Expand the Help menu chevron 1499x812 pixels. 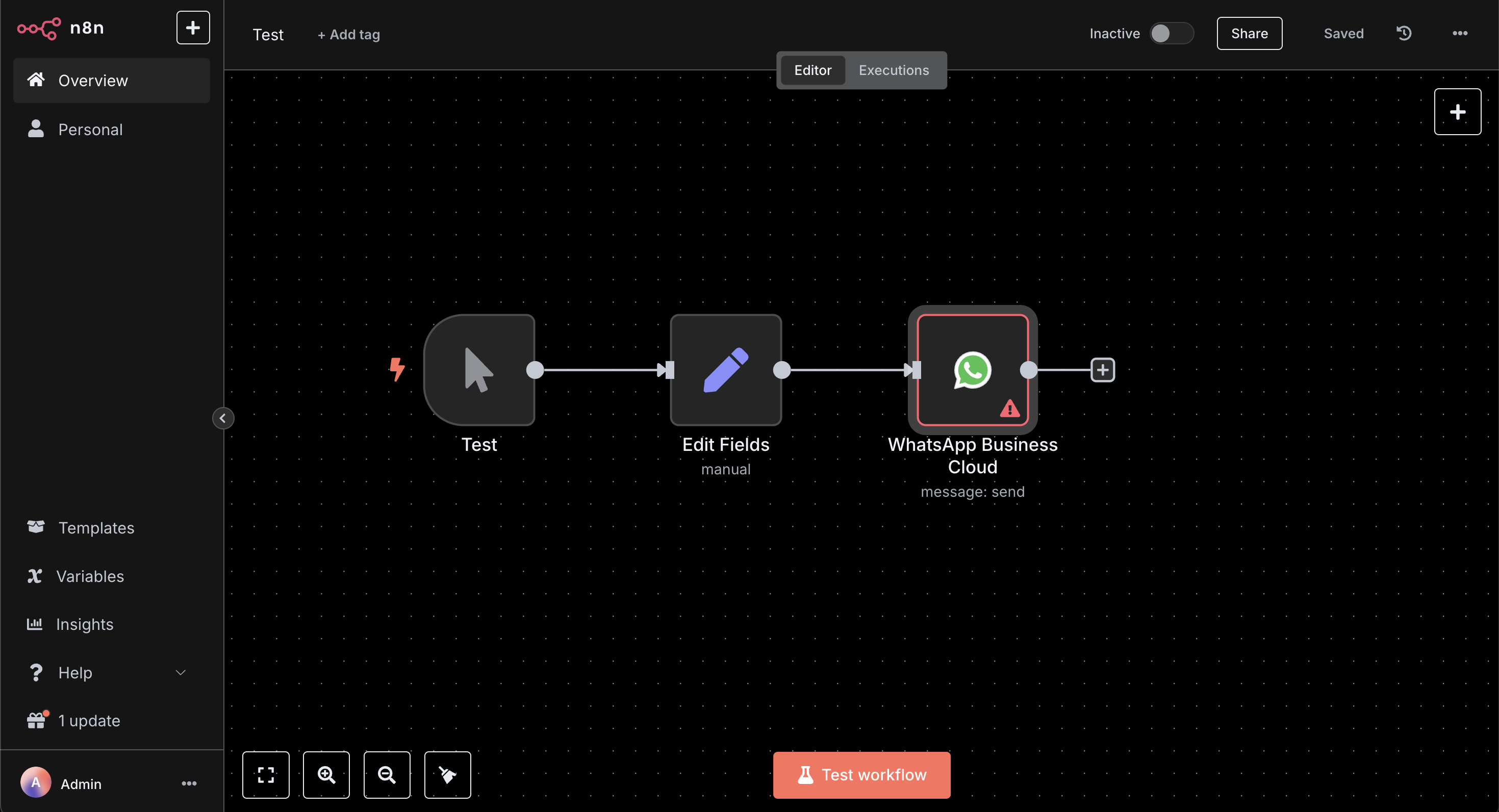coord(181,672)
